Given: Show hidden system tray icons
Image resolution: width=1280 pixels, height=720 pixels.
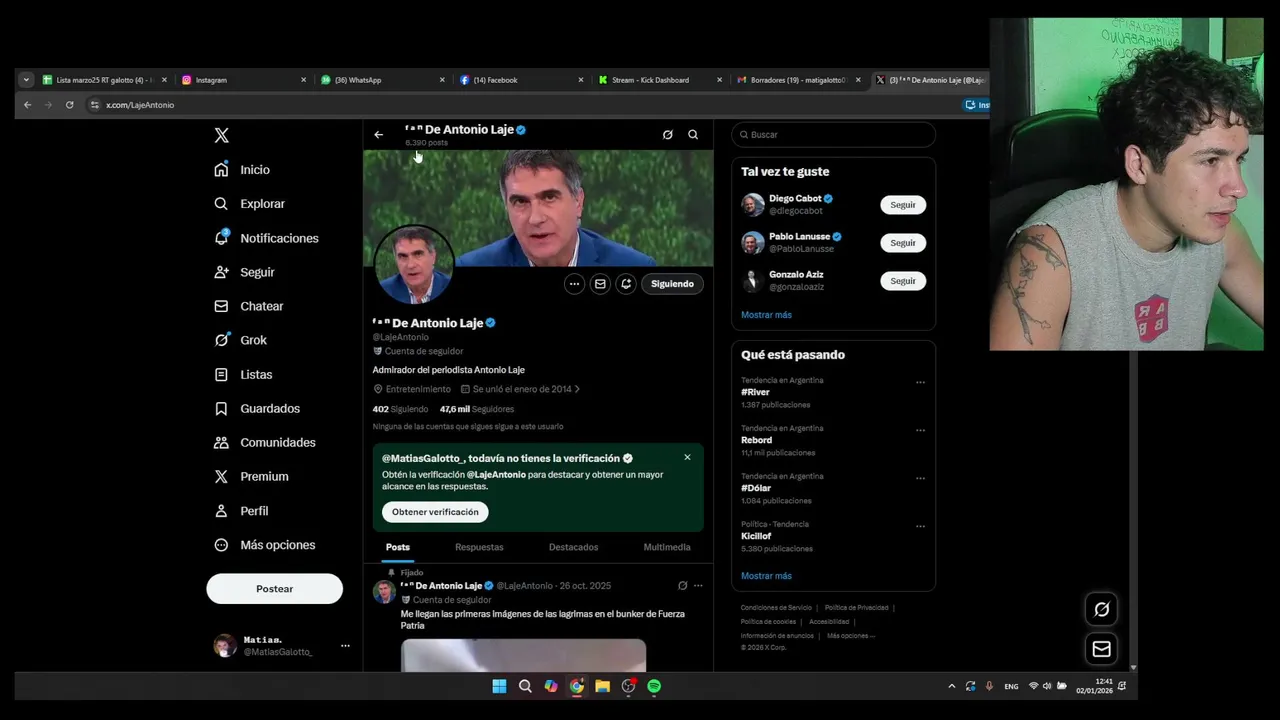Looking at the screenshot, I should point(951,686).
